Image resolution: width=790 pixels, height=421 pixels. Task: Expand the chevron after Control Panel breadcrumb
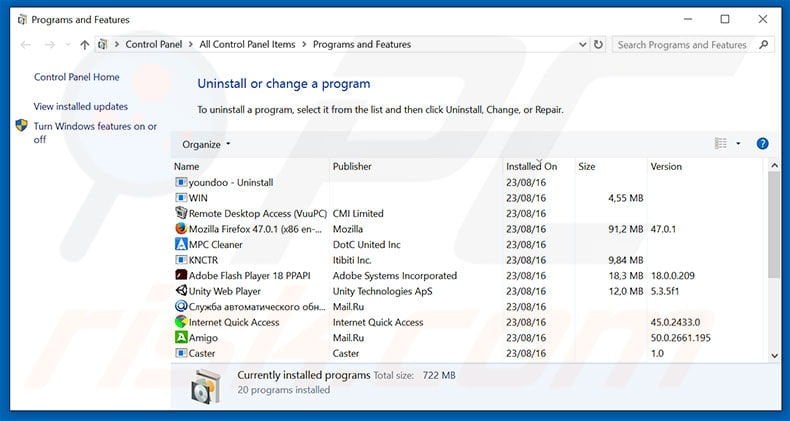pyautogui.click(x=191, y=44)
